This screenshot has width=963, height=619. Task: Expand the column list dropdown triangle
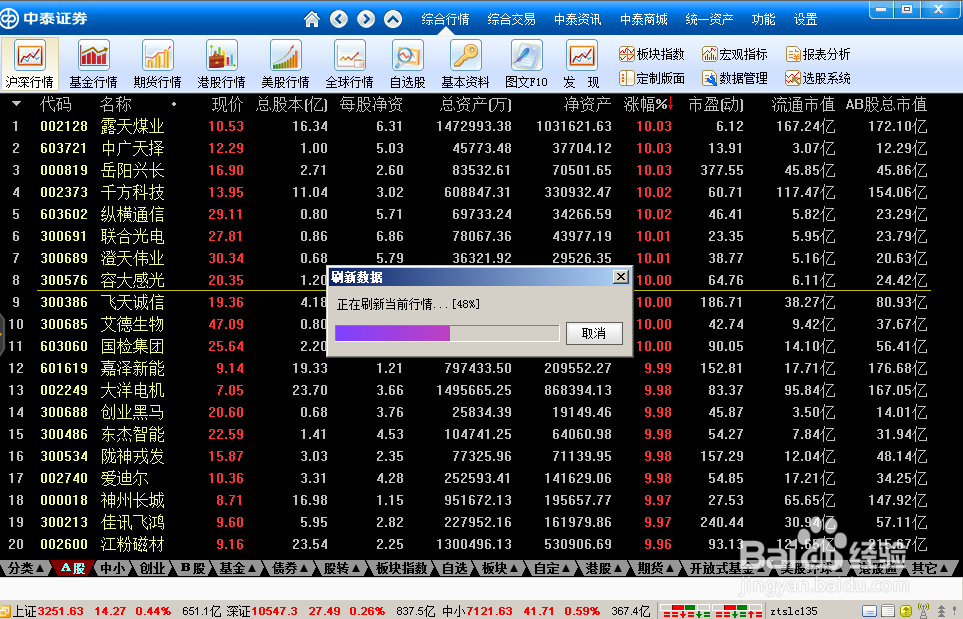coord(17,104)
